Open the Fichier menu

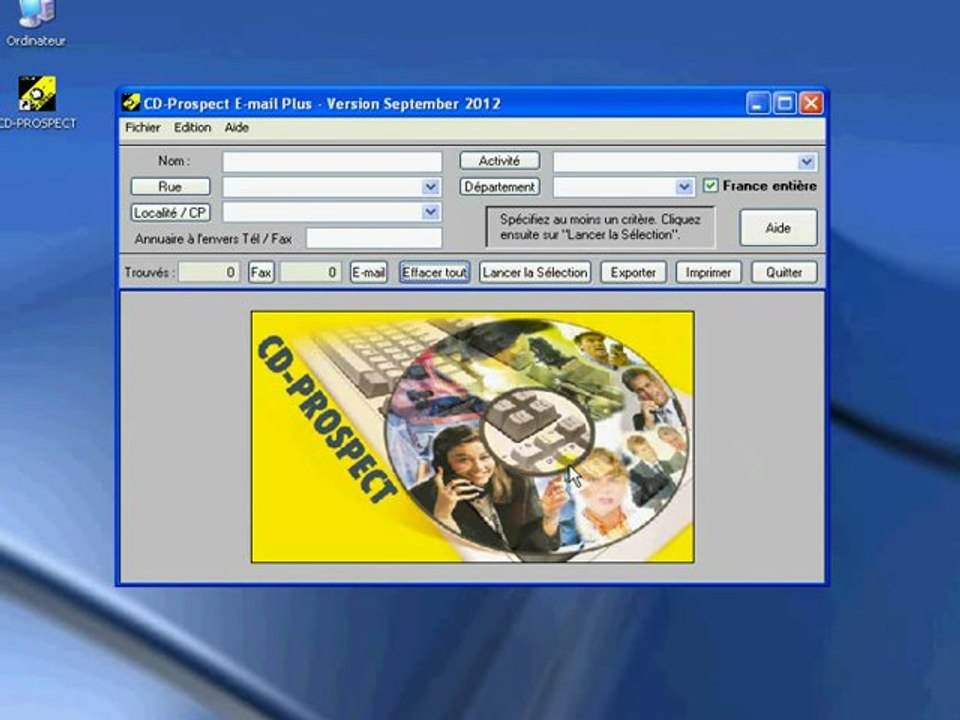click(143, 127)
